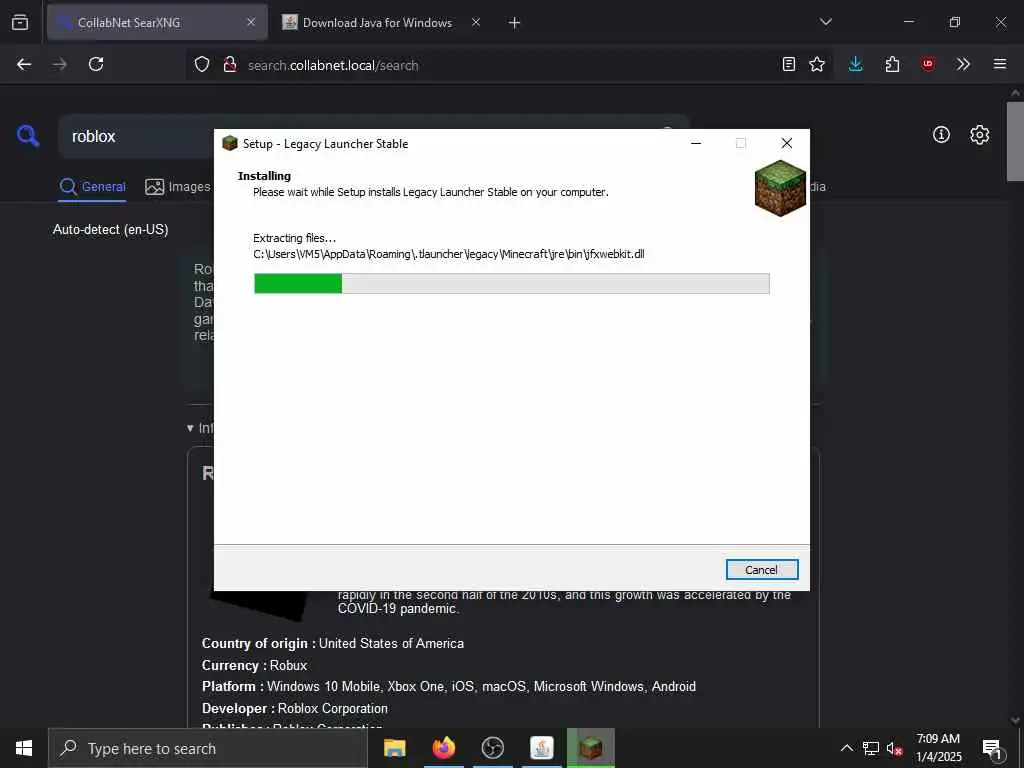Go back to the previous page
Viewport: 1024px width, 768px height.
coord(24,64)
